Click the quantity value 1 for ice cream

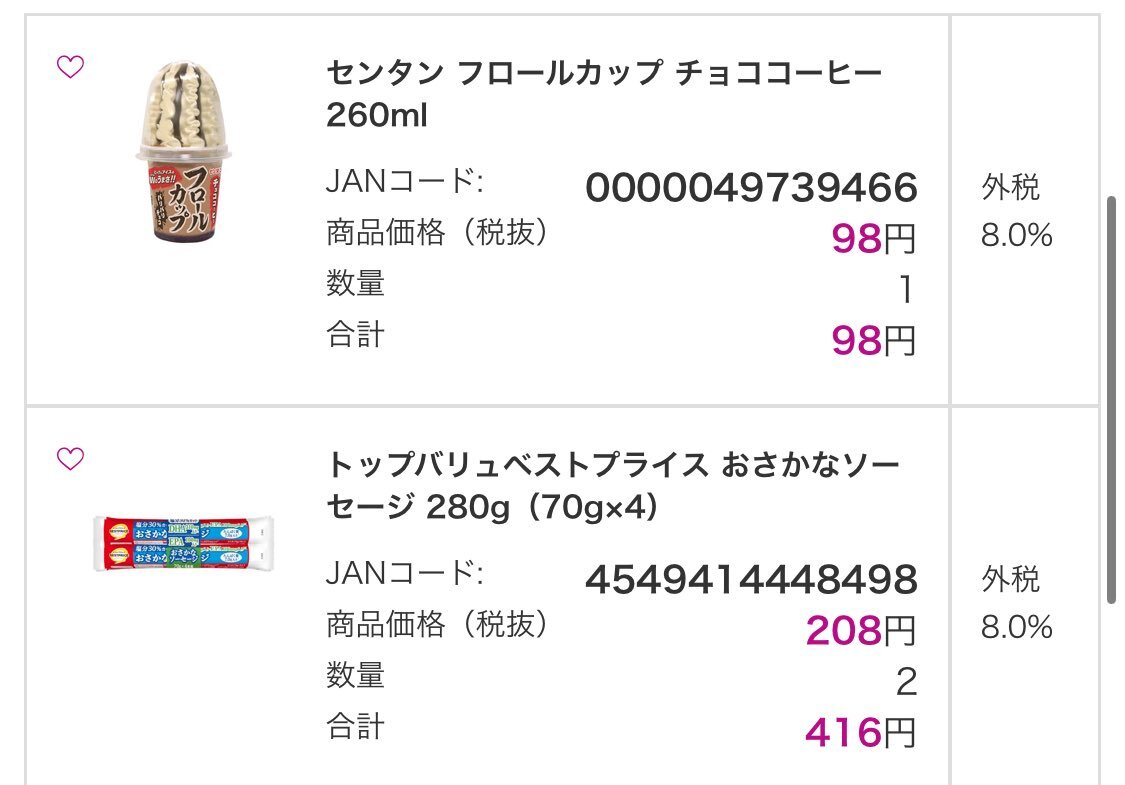click(x=907, y=290)
